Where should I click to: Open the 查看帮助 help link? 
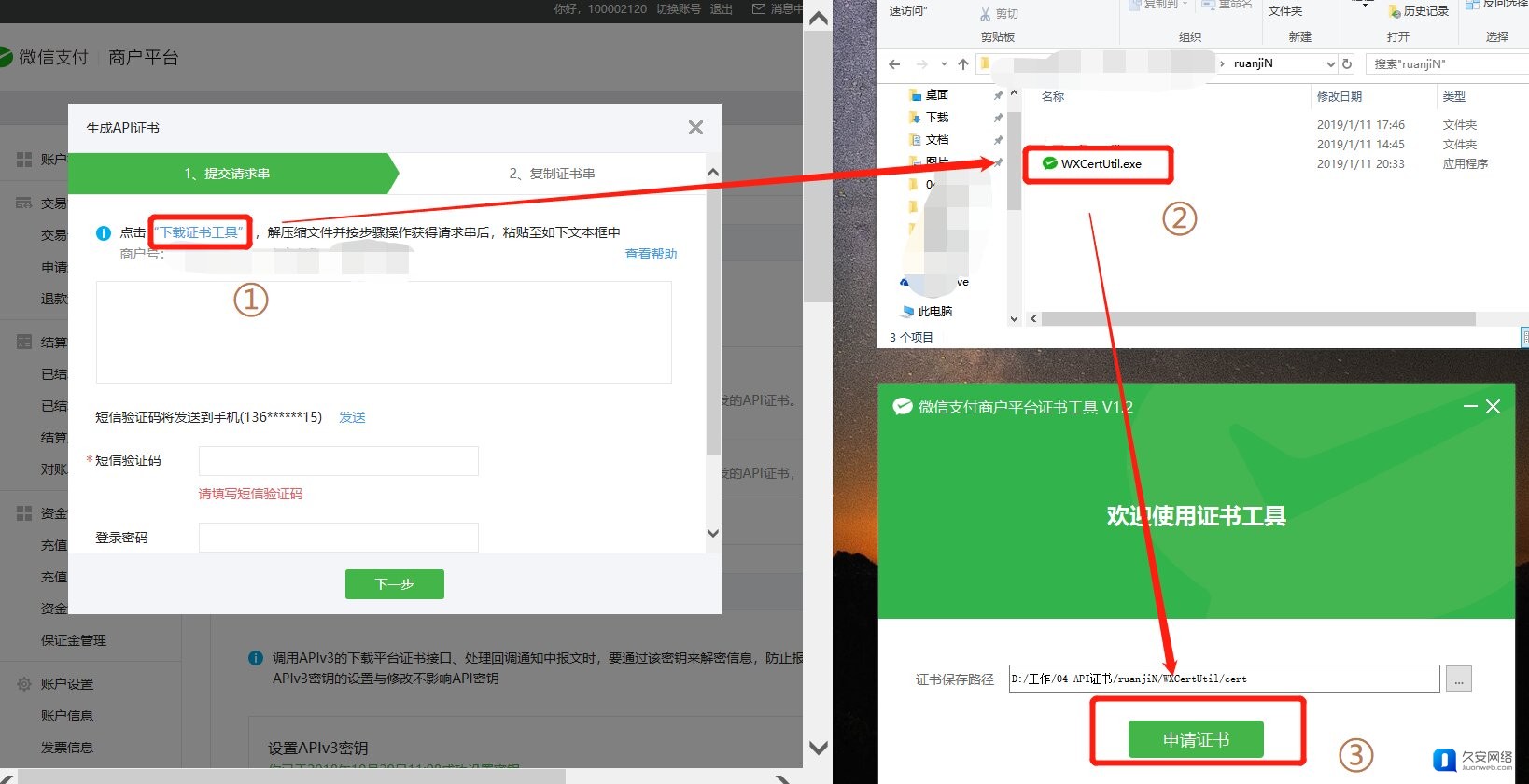click(x=651, y=254)
